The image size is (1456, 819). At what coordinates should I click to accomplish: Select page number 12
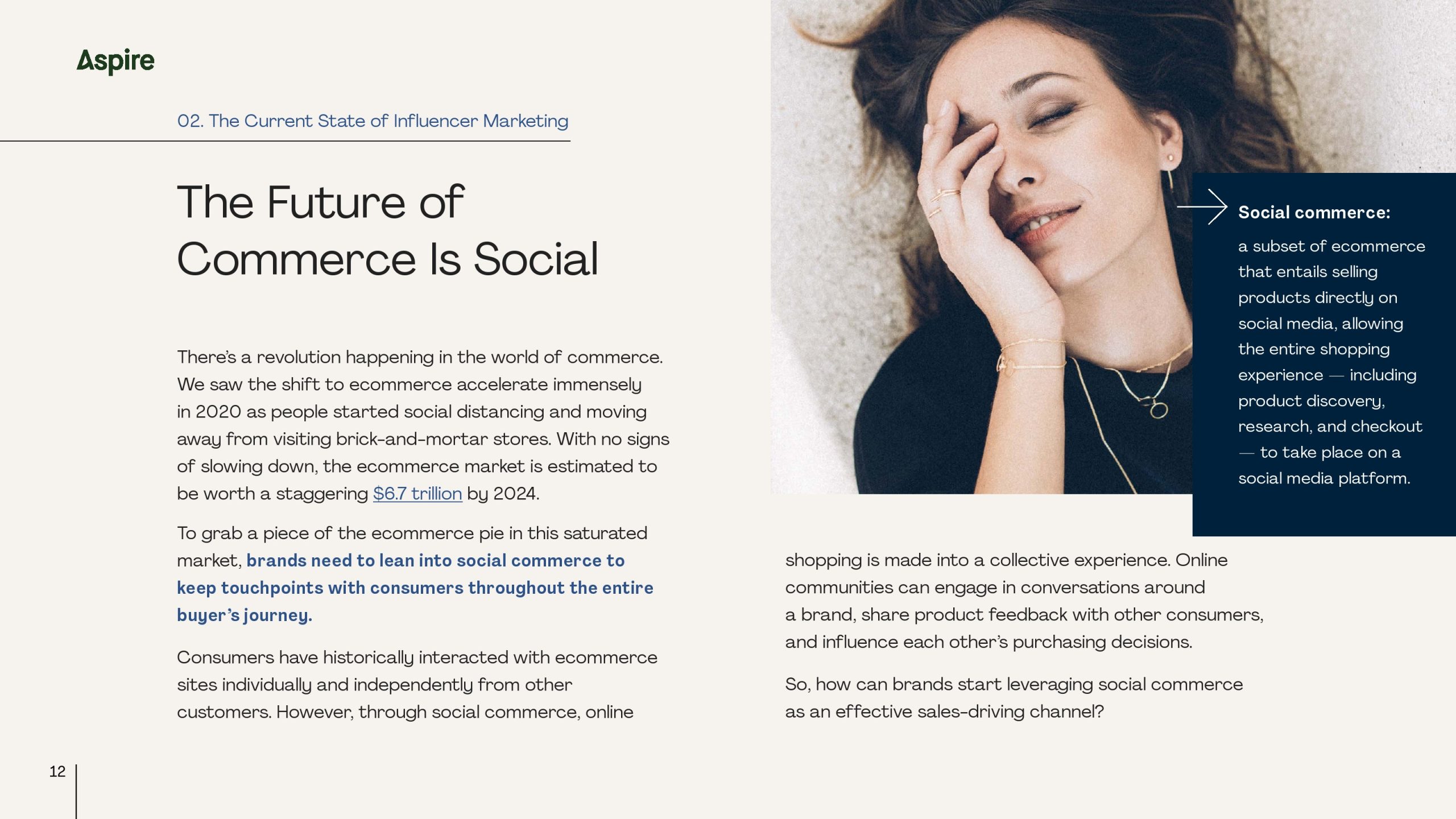[57, 771]
